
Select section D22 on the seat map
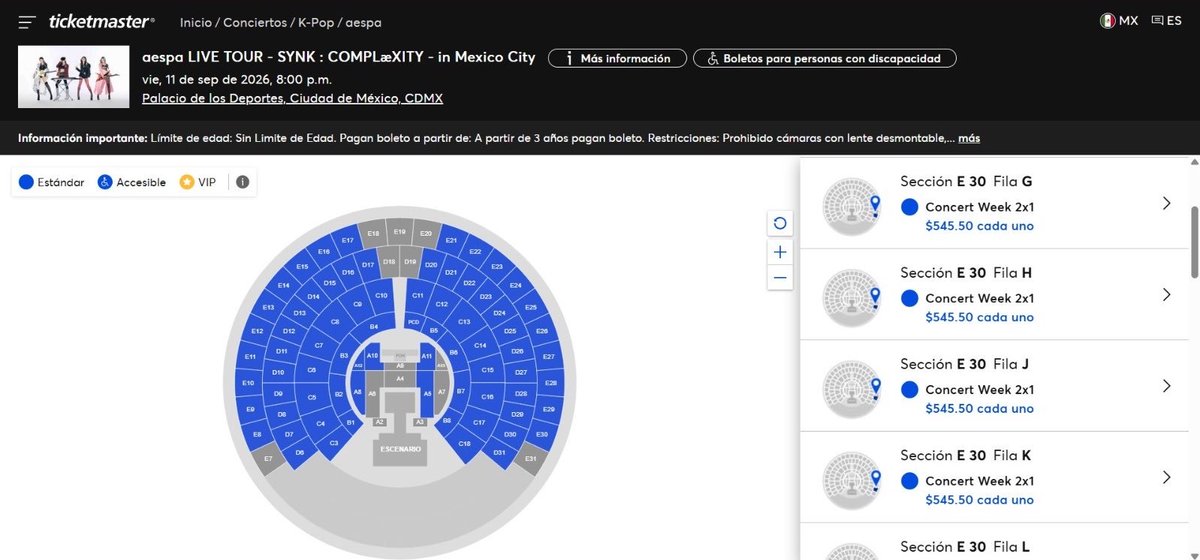[469, 283]
